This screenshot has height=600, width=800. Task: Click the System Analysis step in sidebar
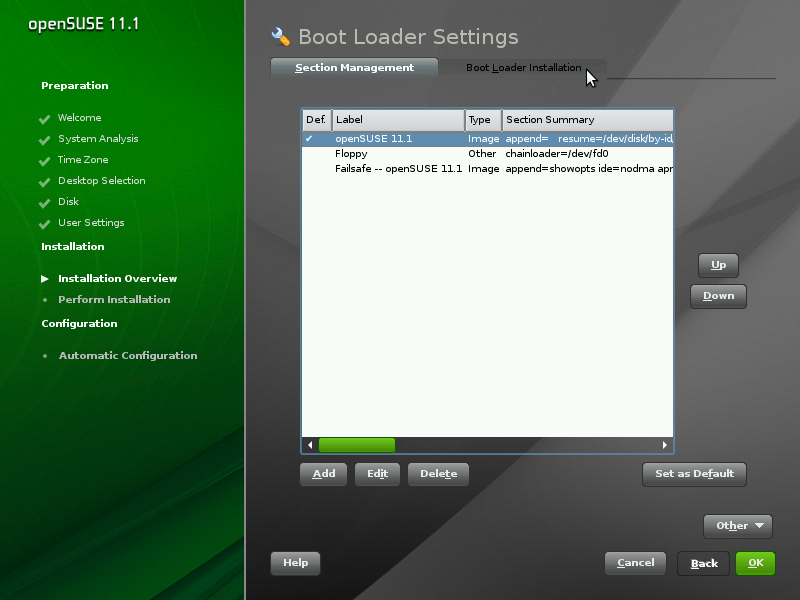pos(98,139)
